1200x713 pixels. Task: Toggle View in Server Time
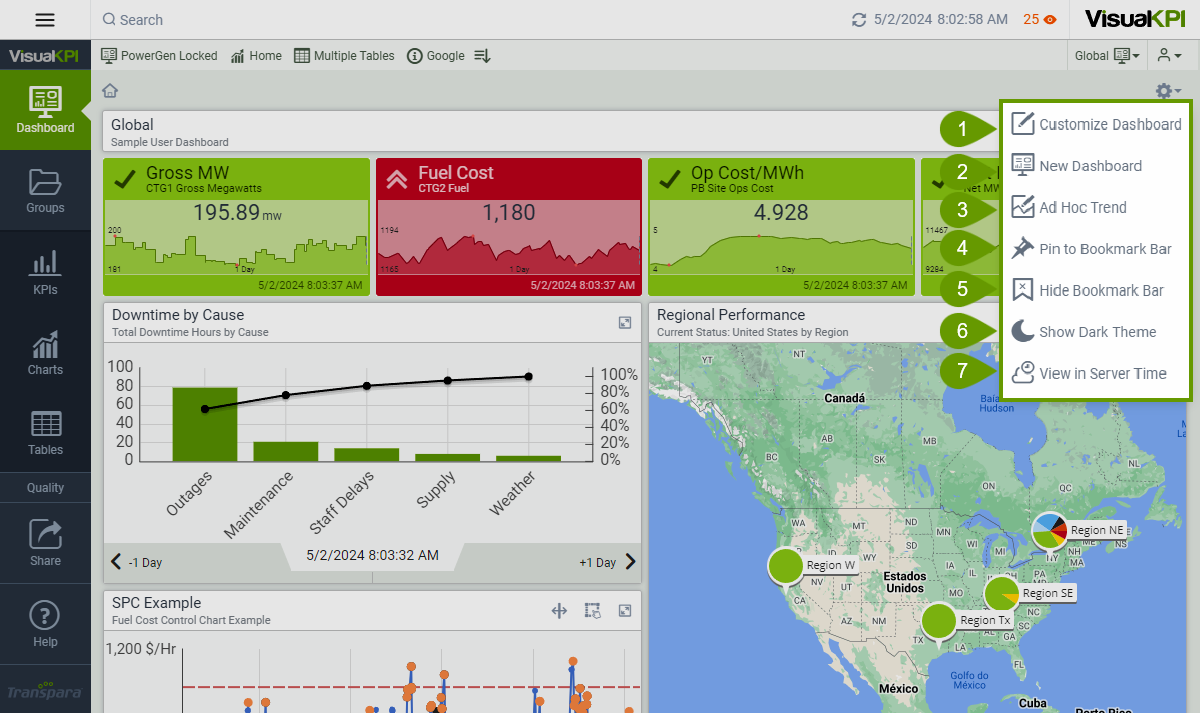[1102, 373]
